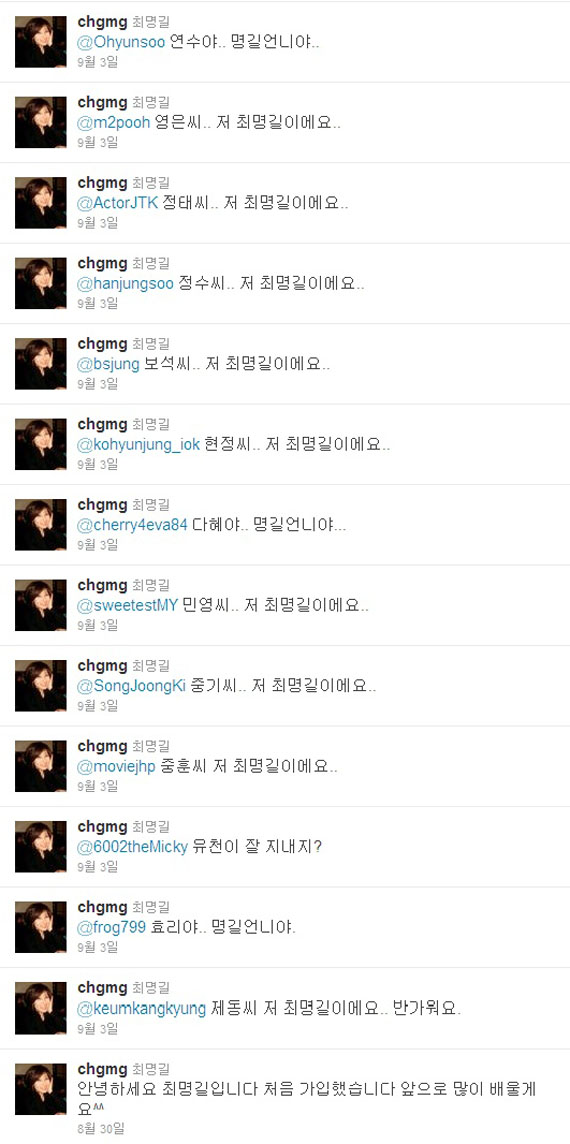Viewport: 570px width, 1144px height.
Task: Open the 8월 30일 timestamp link
Action: (x=100, y=1126)
